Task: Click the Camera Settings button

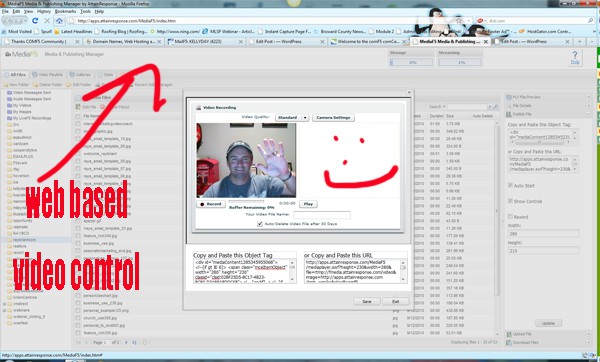Action: (333, 118)
